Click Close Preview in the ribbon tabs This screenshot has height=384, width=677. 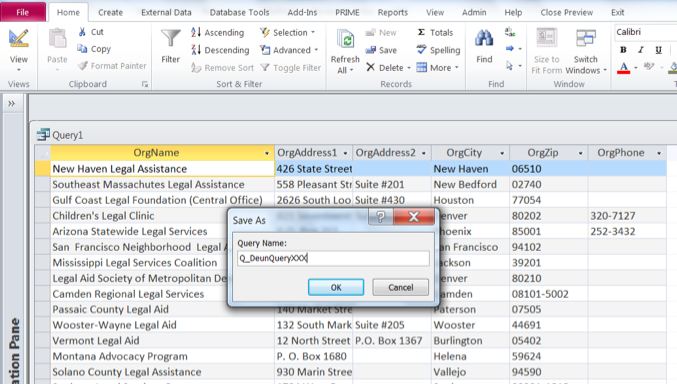click(566, 13)
